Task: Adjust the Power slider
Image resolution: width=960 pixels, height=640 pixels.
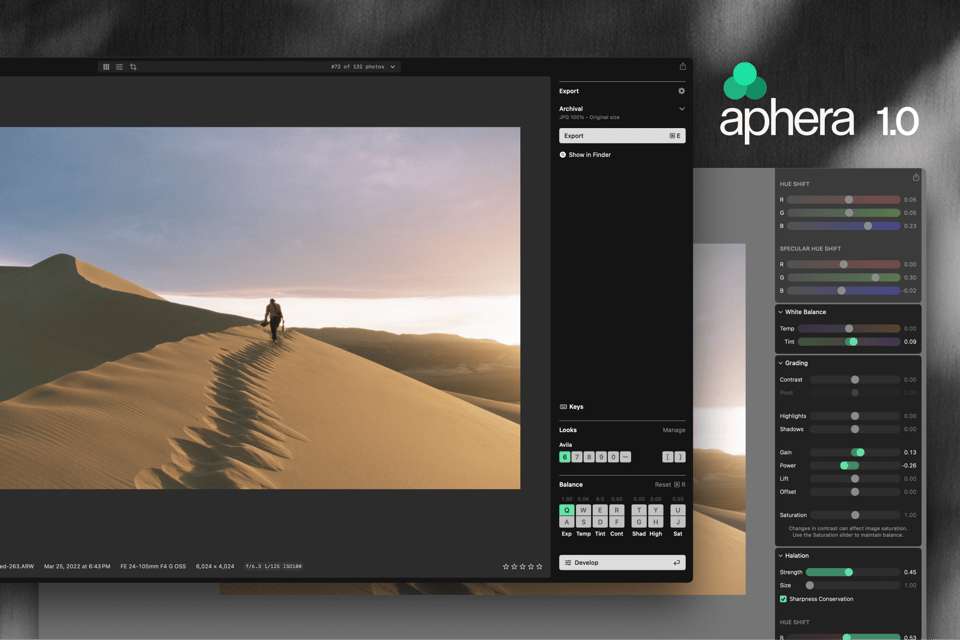Action: (855, 465)
